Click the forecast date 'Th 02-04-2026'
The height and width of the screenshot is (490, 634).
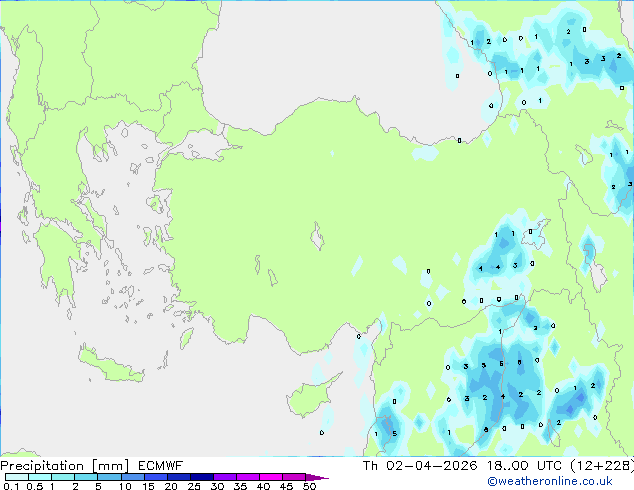point(420,466)
